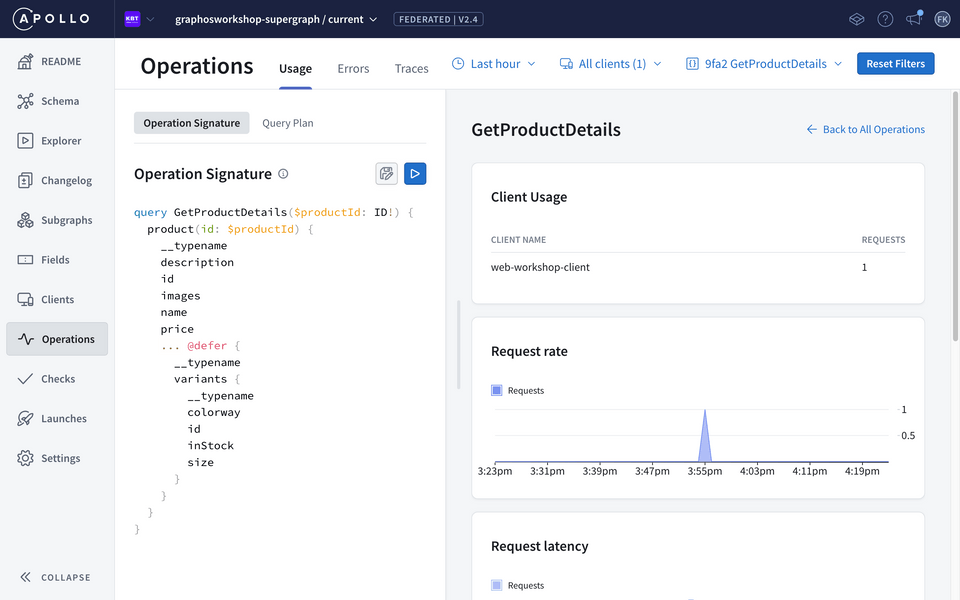Open the Checks page

point(57,379)
